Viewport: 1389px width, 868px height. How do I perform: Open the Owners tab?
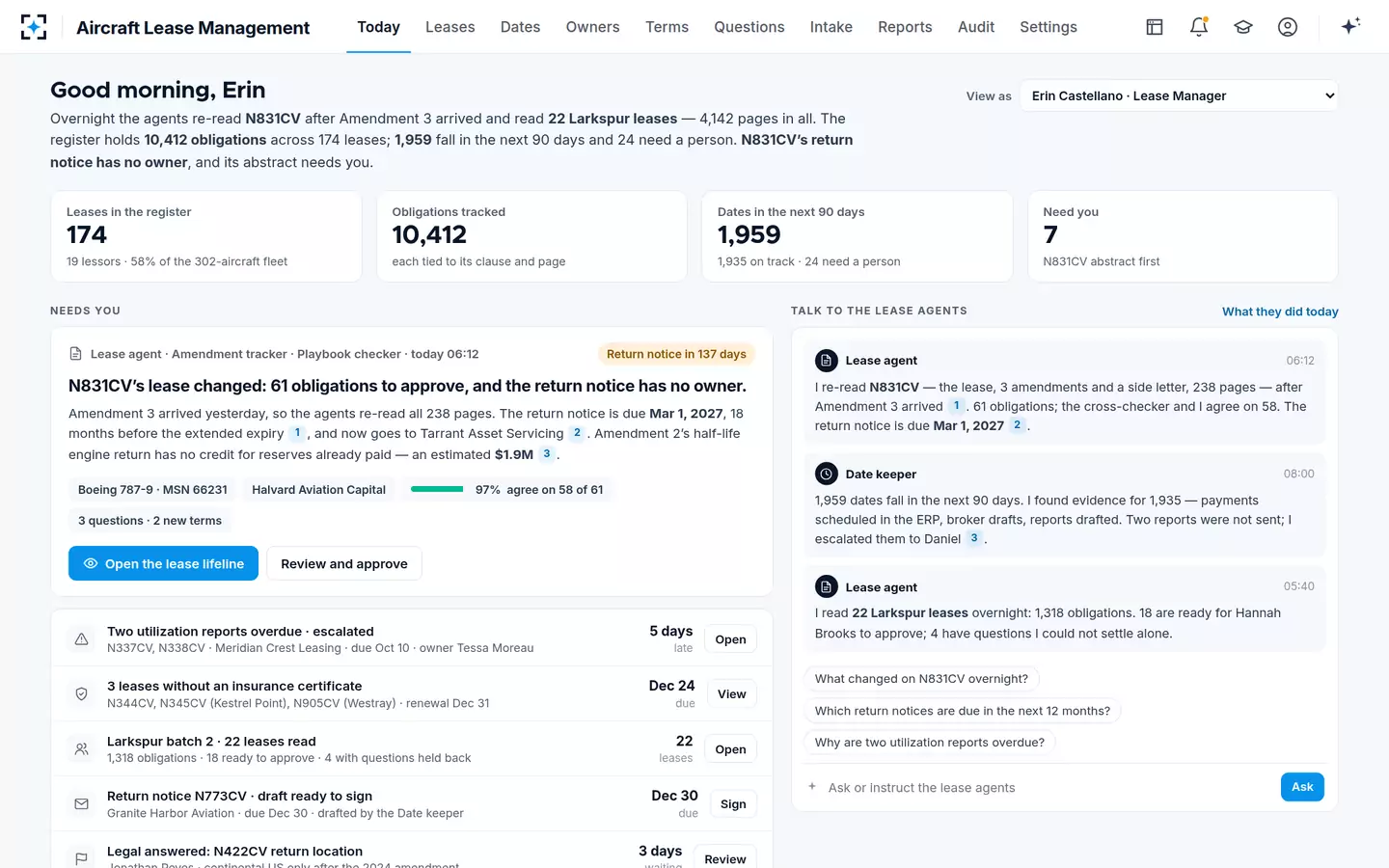pyautogui.click(x=592, y=27)
